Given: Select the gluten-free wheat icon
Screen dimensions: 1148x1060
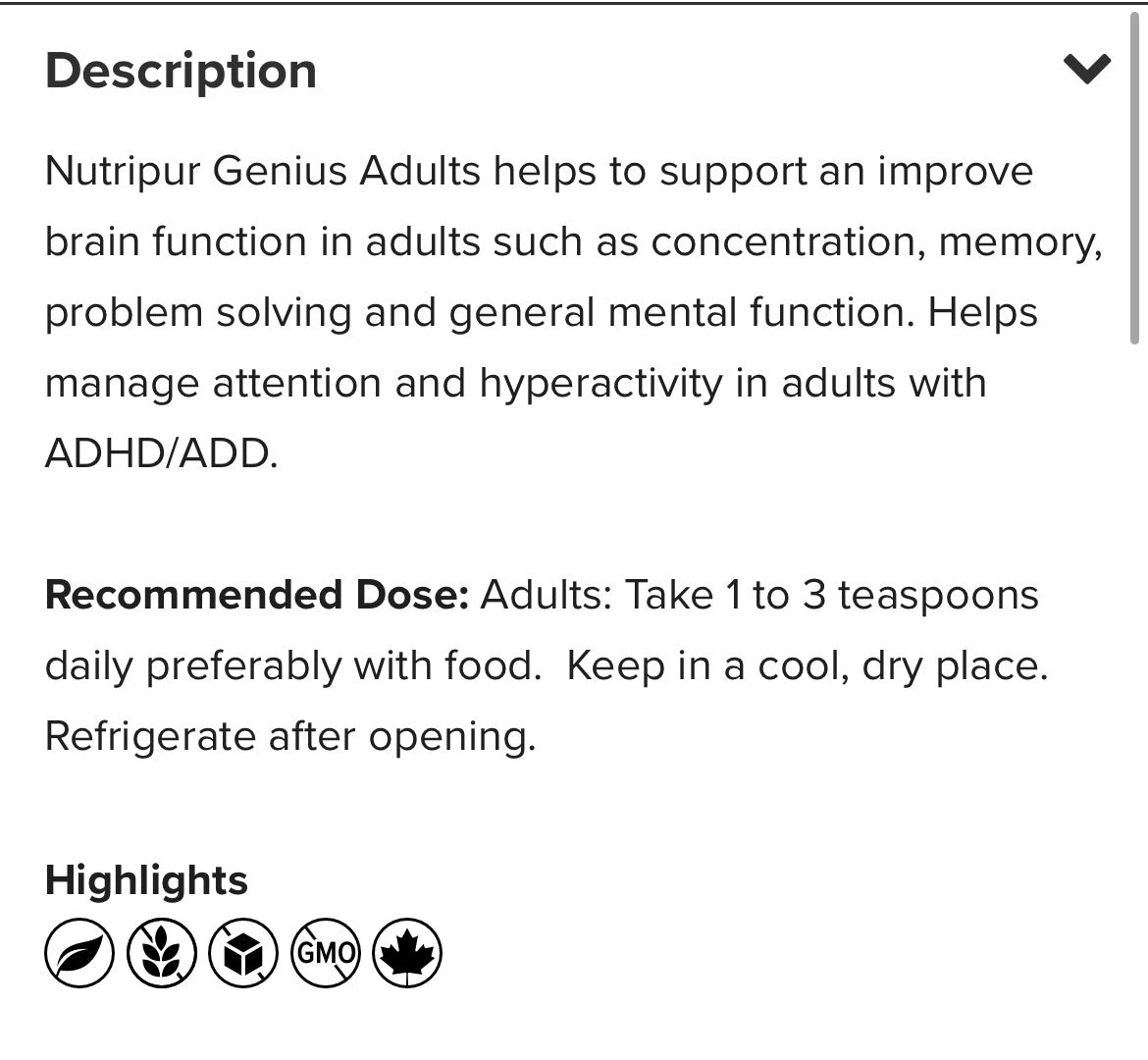Looking at the screenshot, I should point(162,952).
